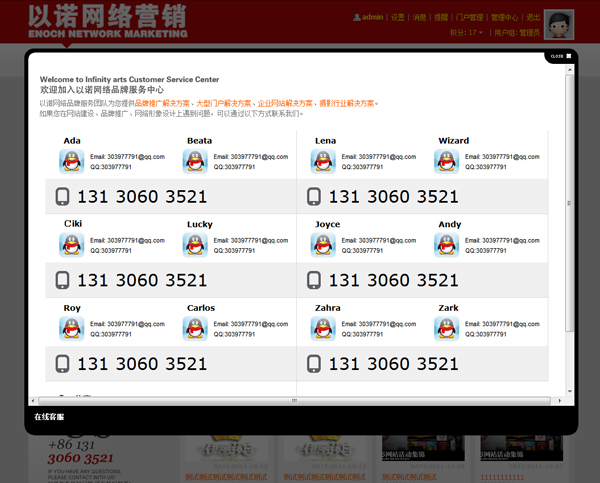
Task: Click the phone icon under Joyce
Action: [314, 280]
